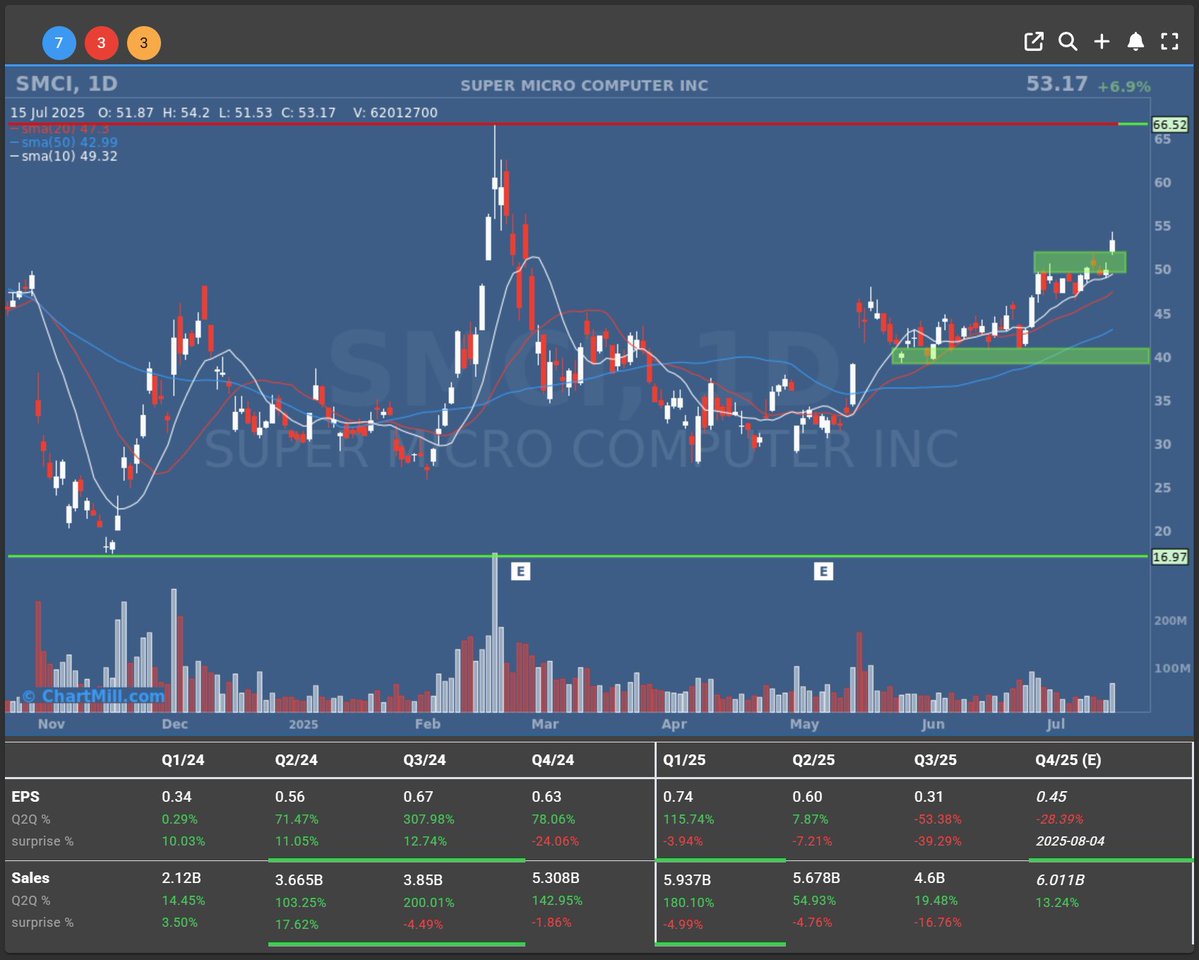Click the Q2/24 column header
This screenshot has height=960, width=1199.
pos(296,760)
